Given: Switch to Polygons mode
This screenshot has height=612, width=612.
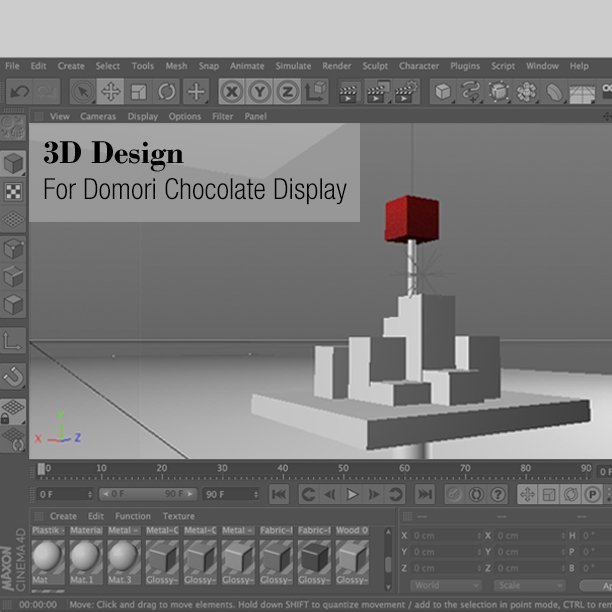Looking at the screenshot, I should coord(13,304).
